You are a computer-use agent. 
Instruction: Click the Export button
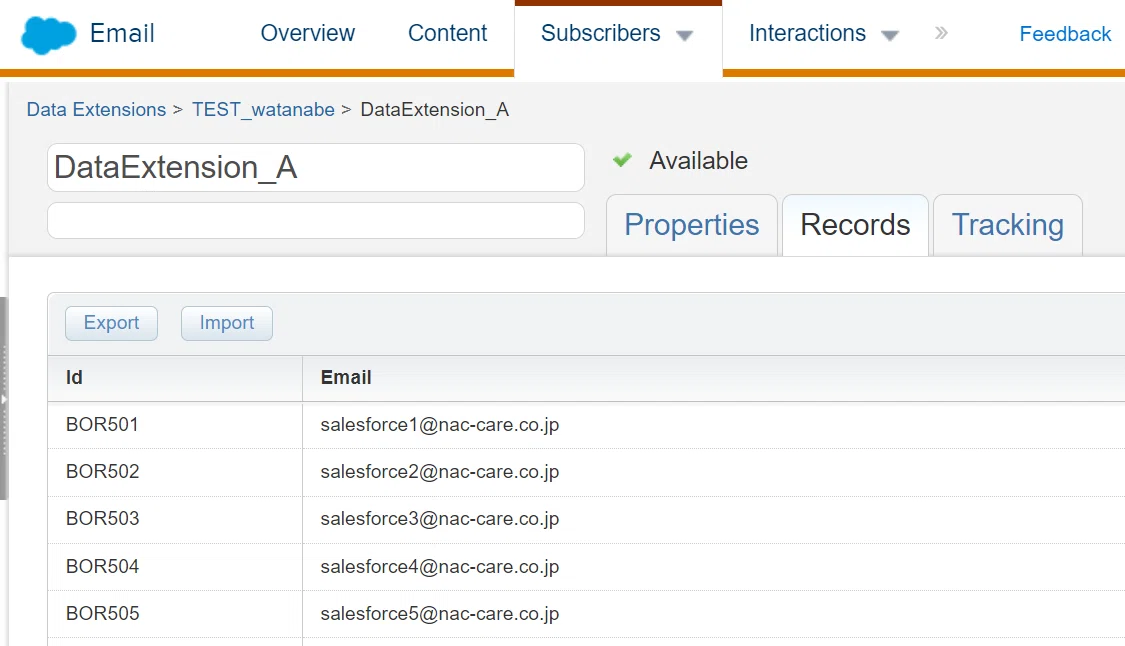pos(111,323)
